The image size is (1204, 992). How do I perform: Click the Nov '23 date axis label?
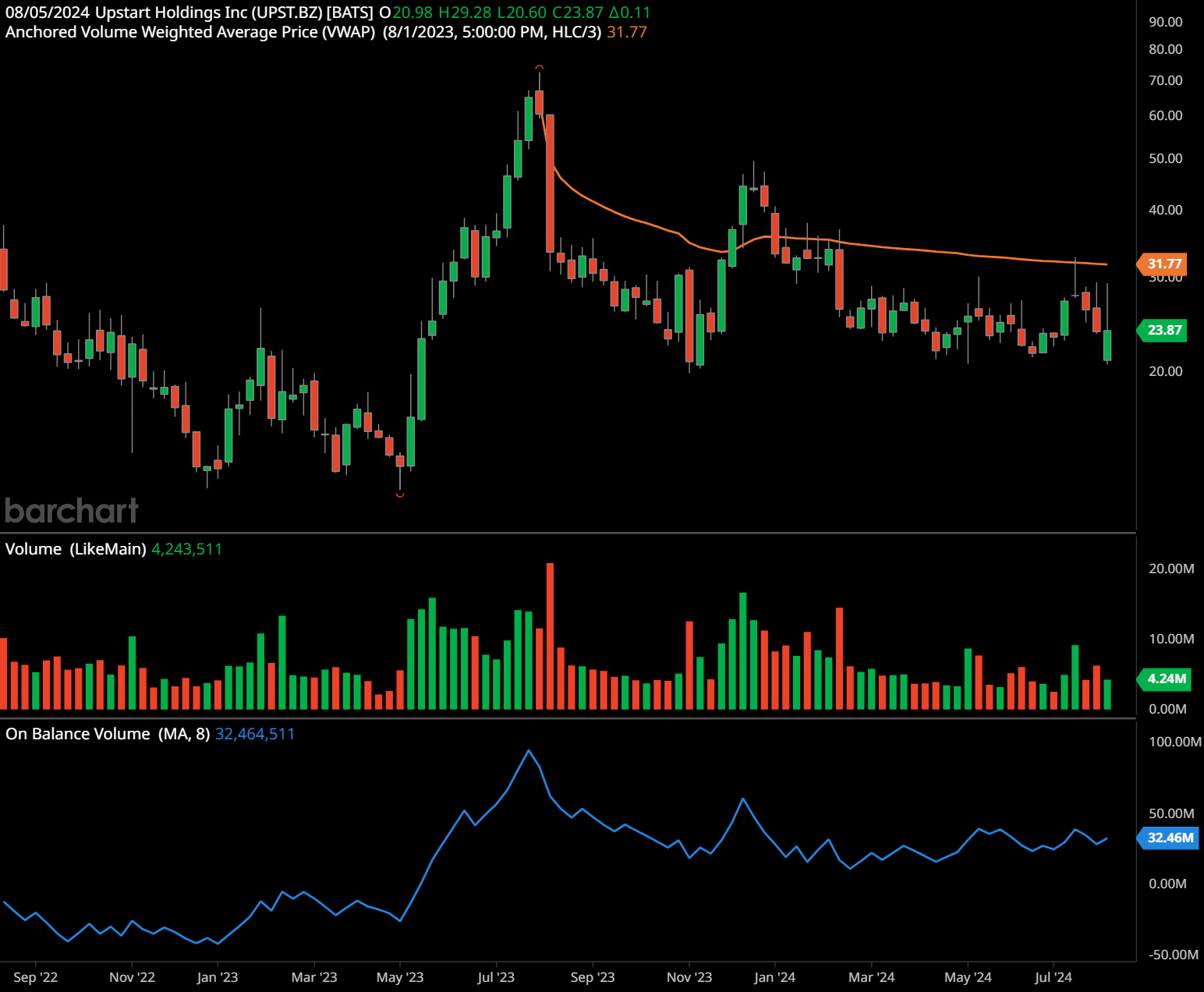[x=689, y=977]
